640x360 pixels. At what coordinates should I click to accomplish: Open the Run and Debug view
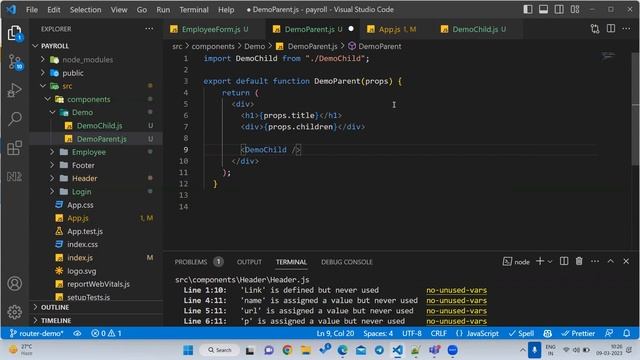(15, 90)
